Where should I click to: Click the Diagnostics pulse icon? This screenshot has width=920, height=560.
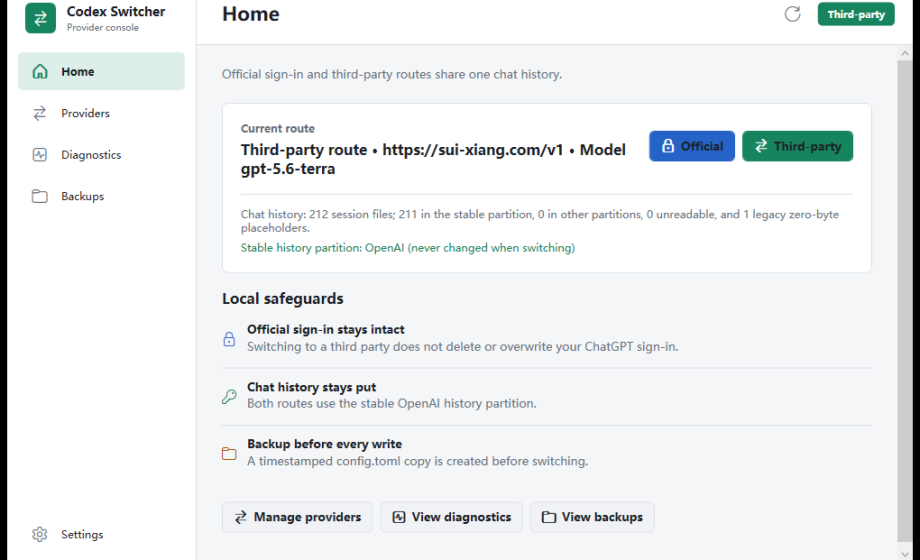(x=39, y=155)
